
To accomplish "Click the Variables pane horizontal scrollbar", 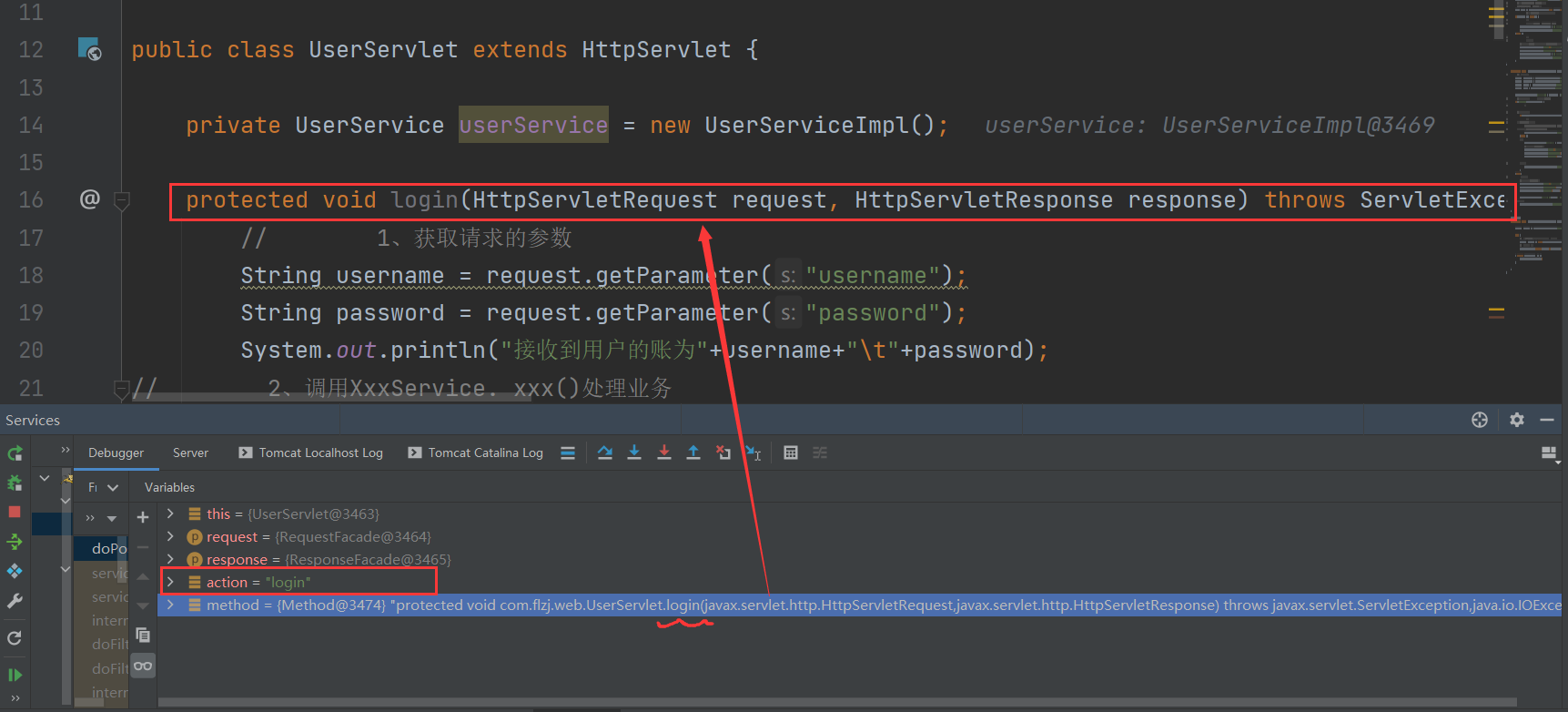I will coord(837,702).
